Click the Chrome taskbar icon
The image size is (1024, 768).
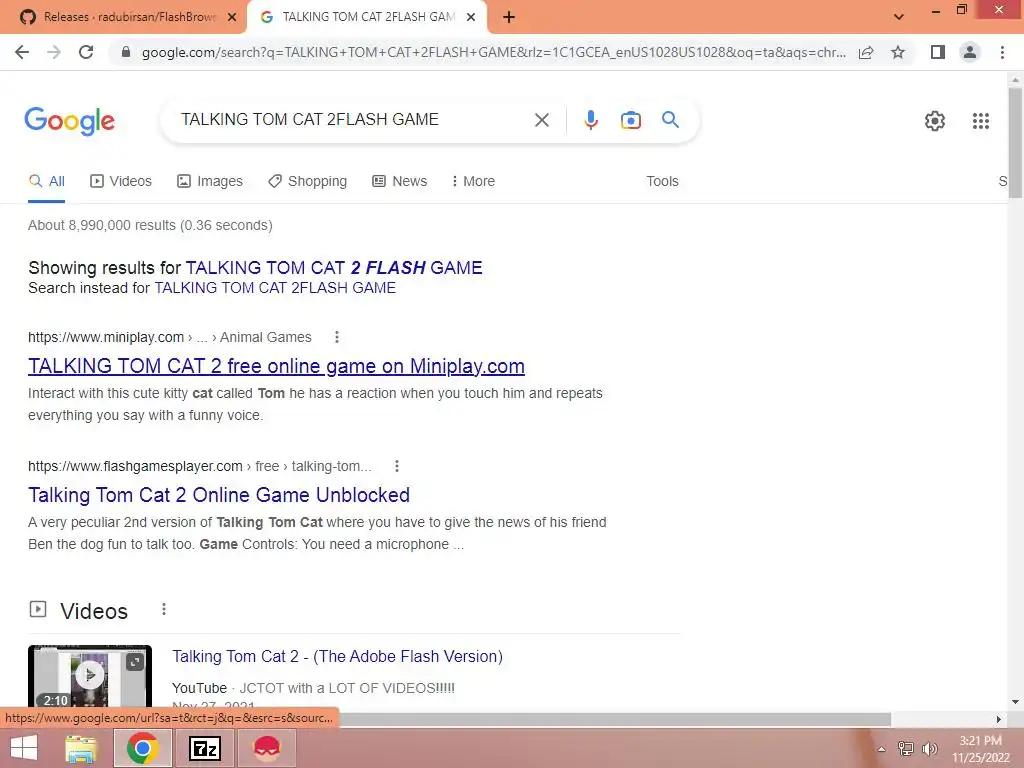point(142,748)
